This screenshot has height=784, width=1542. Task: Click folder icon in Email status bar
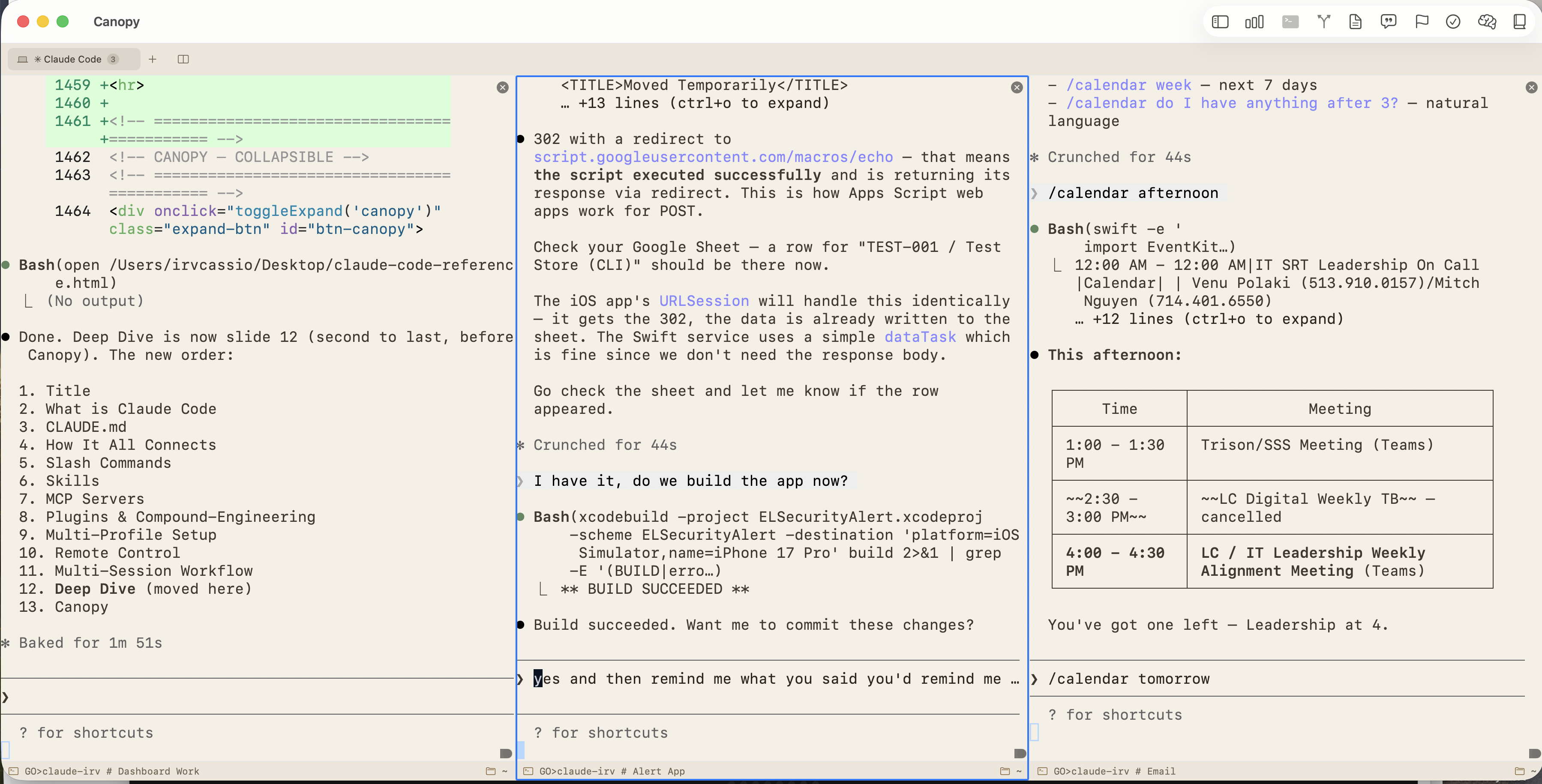pos(1519,771)
